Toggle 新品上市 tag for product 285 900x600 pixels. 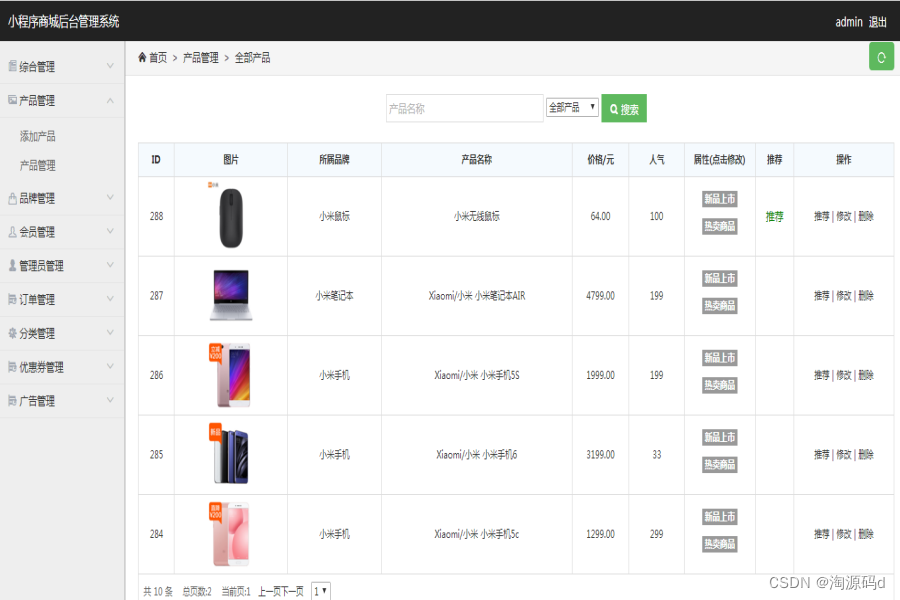point(720,437)
